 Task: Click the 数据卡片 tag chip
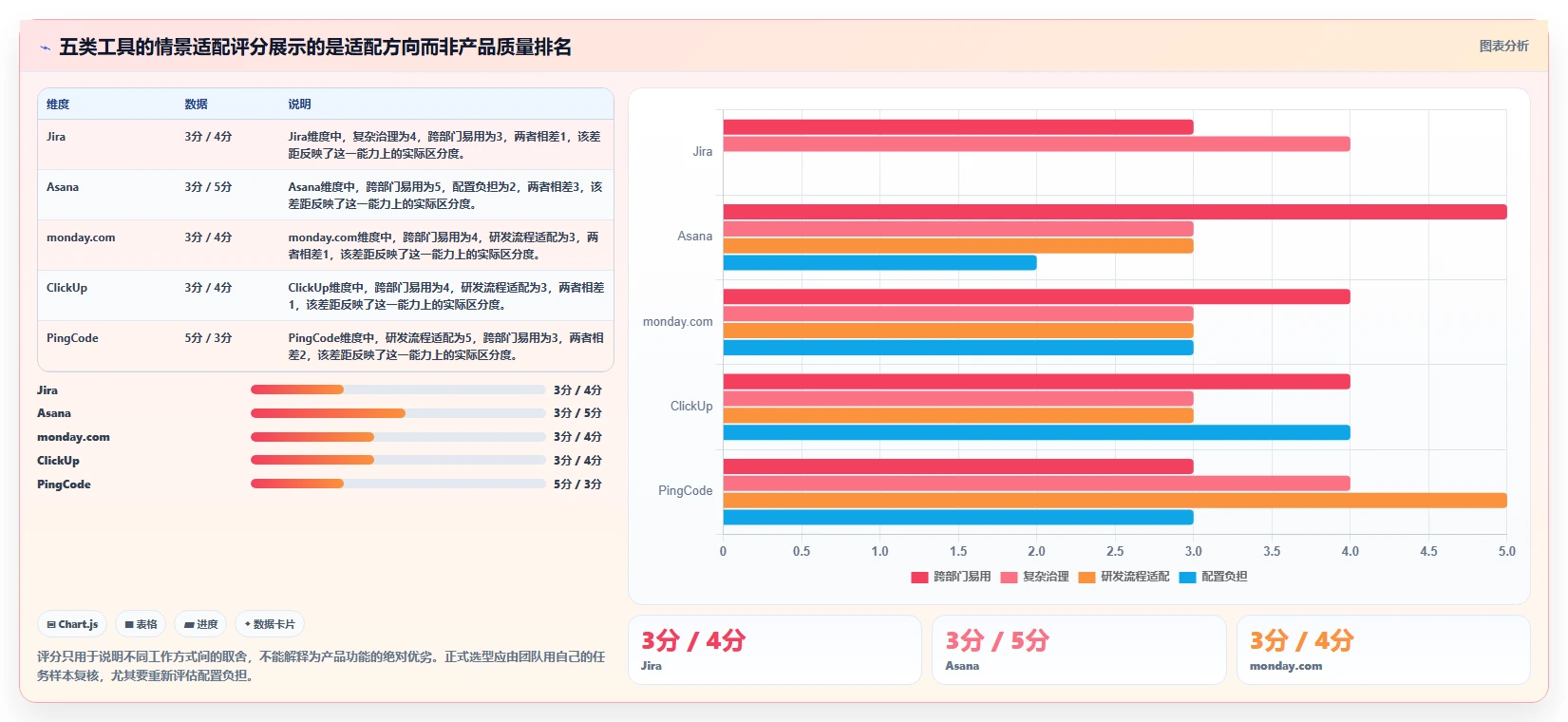pyautogui.click(x=270, y=624)
